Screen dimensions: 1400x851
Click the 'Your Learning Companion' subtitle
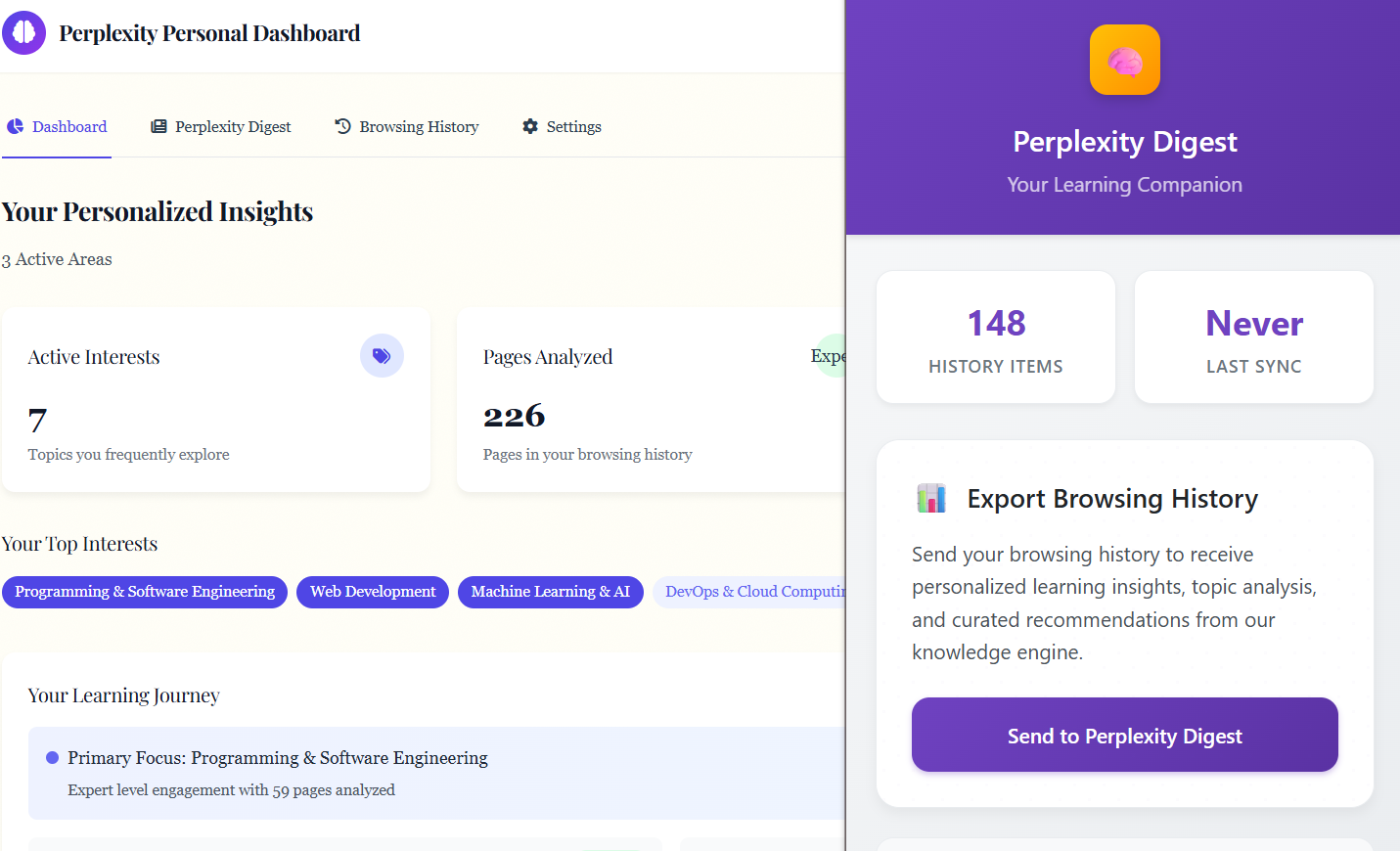coord(1125,185)
